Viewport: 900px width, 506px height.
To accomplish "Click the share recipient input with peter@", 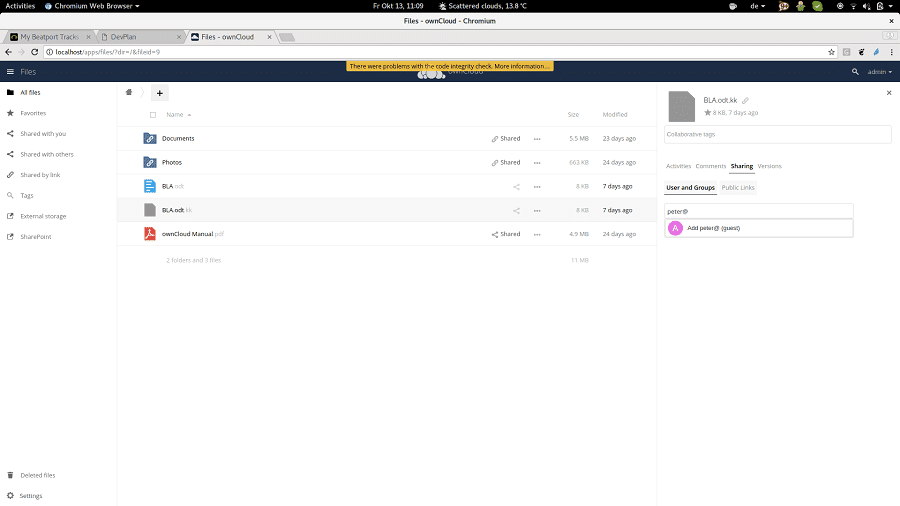I will click(759, 211).
